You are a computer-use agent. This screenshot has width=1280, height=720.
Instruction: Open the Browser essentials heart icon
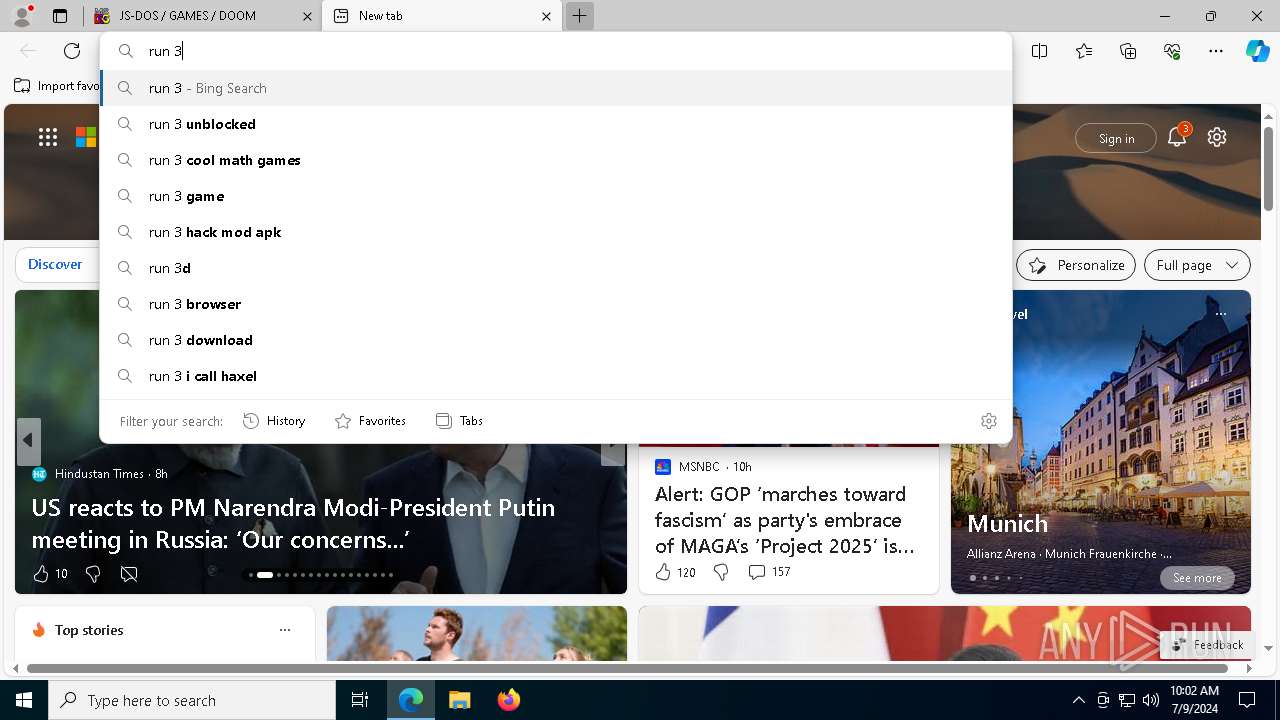pos(1172,51)
